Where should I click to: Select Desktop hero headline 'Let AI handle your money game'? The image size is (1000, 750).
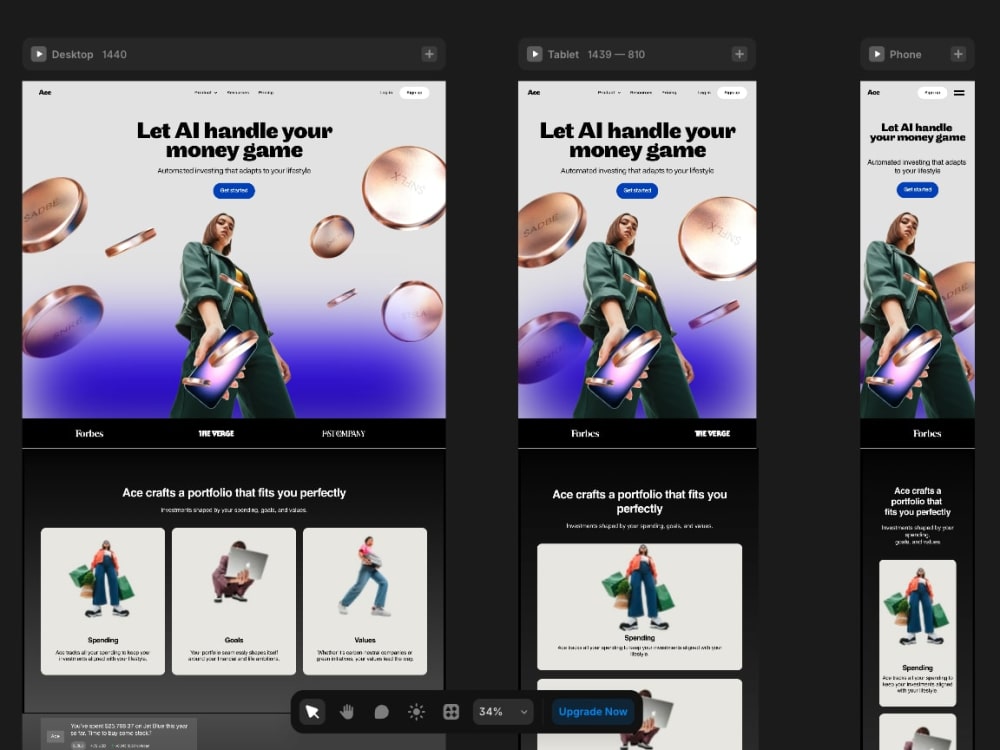[235, 140]
